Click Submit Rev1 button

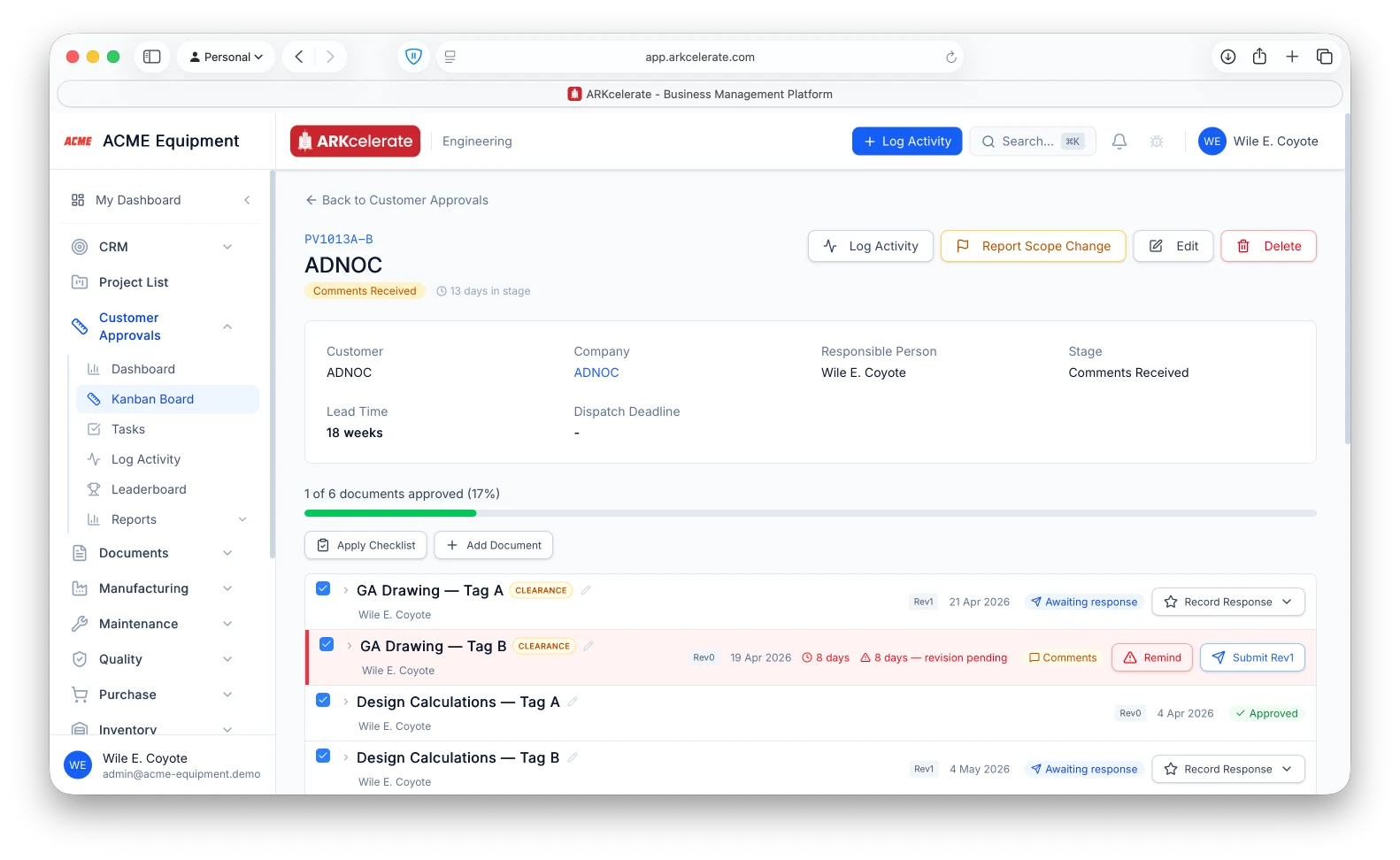[x=1252, y=657]
